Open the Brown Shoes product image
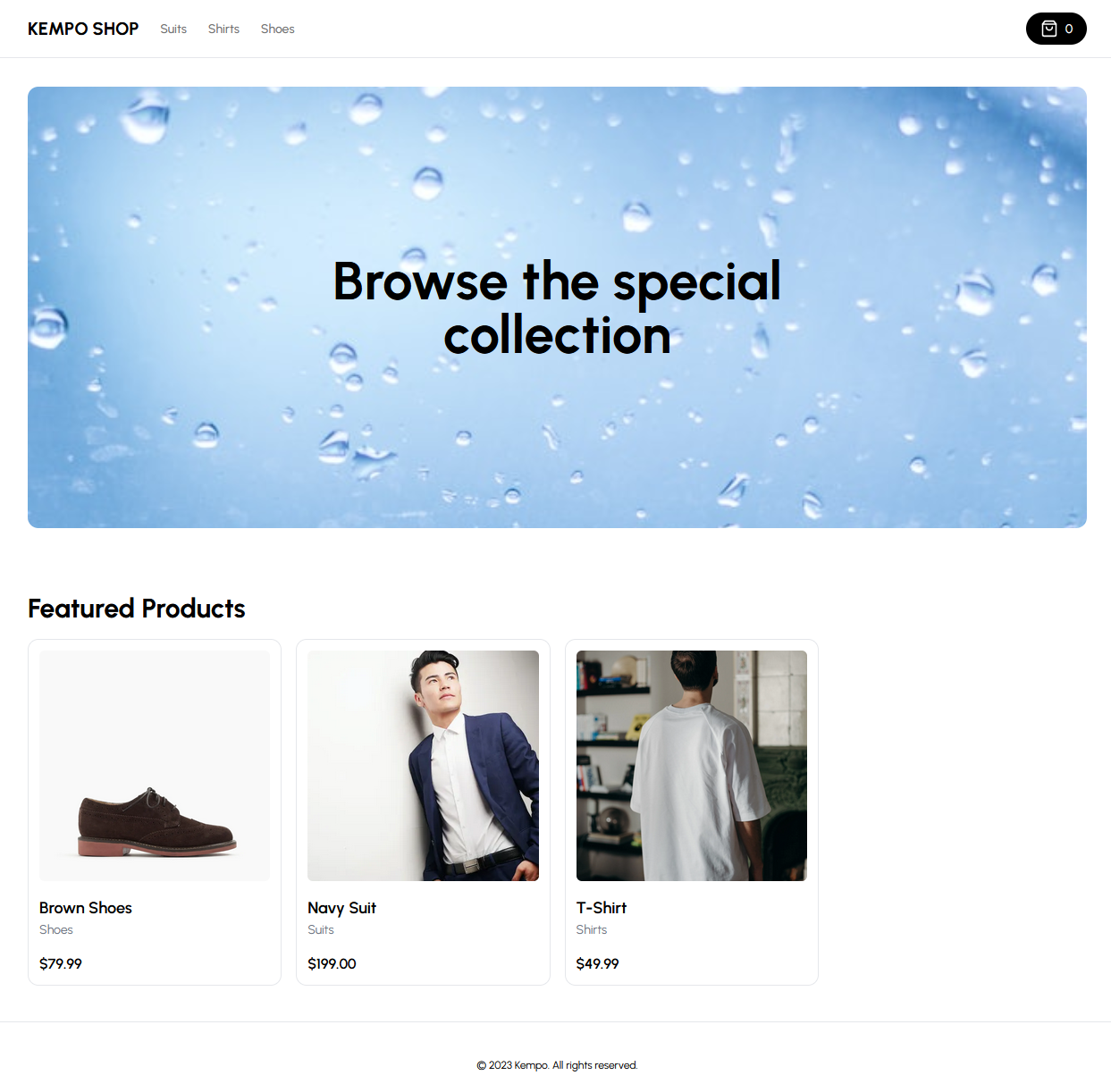This screenshot has height=1092, width=1111. (x=155, y=766)
